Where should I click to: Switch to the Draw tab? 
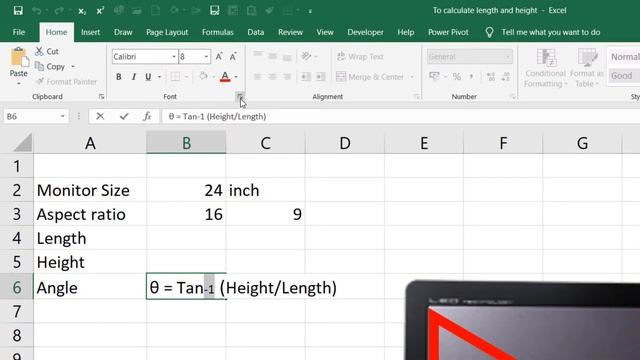point(123,32)
